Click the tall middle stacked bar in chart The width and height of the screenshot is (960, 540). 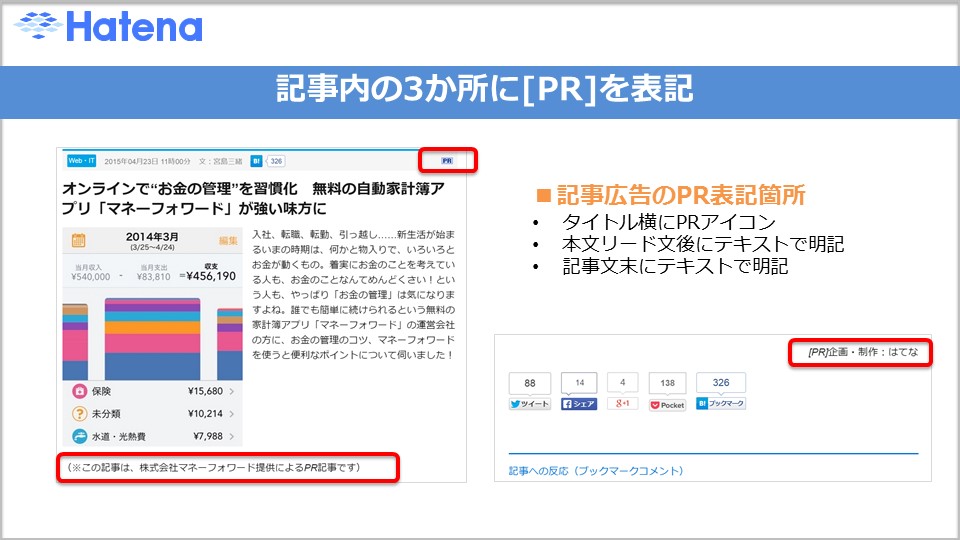pyautogui.click(x=152, y=339)
